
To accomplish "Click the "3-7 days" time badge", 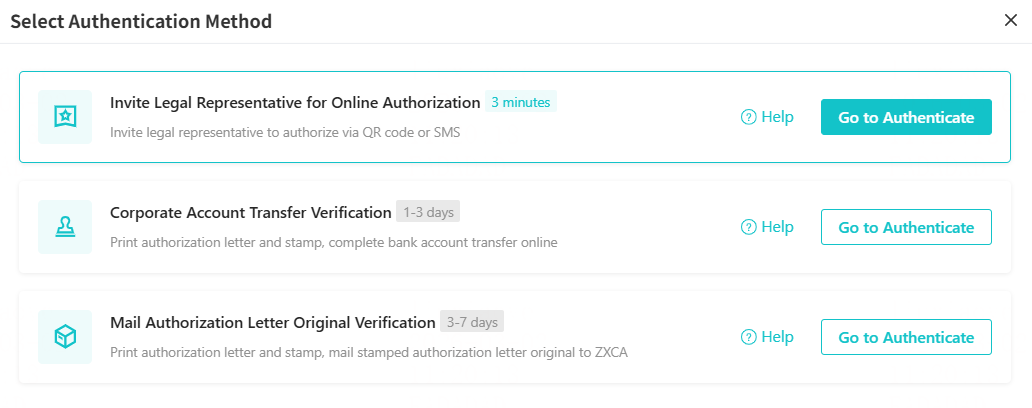I will click(471, 322).
